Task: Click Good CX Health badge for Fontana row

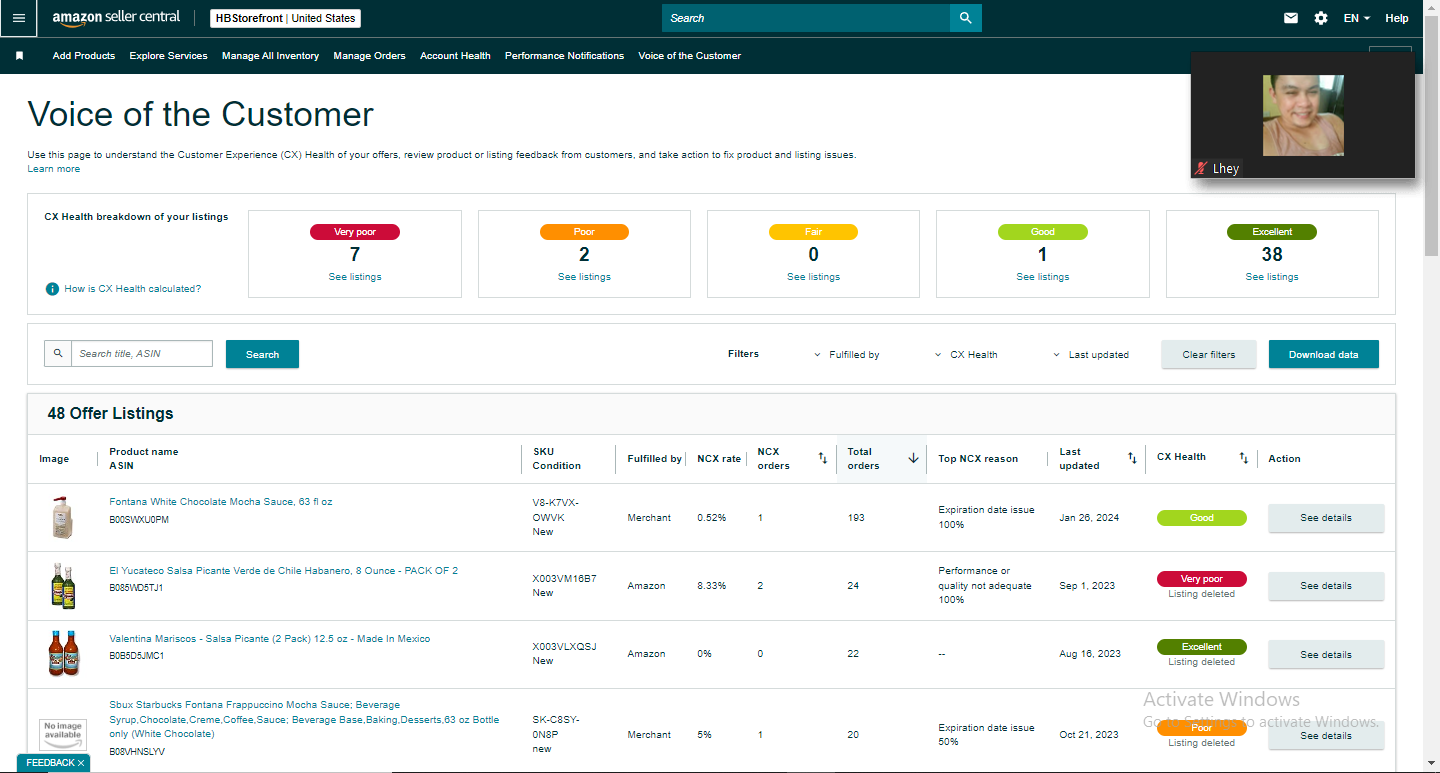Action: tap(1202, 518)
